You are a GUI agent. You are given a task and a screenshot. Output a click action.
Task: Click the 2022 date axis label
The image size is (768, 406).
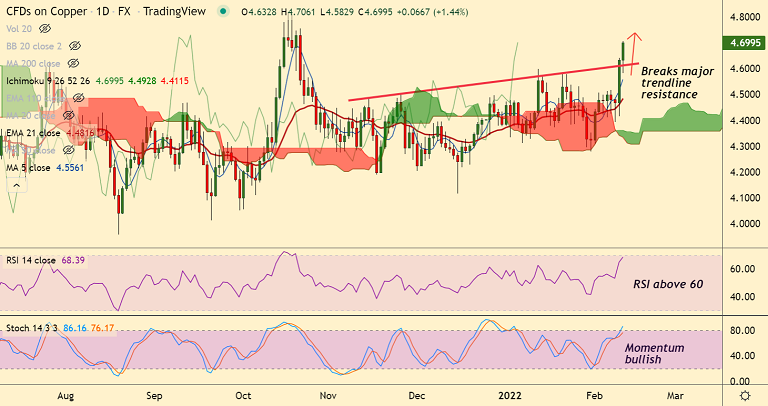click(x=509, y=396)
